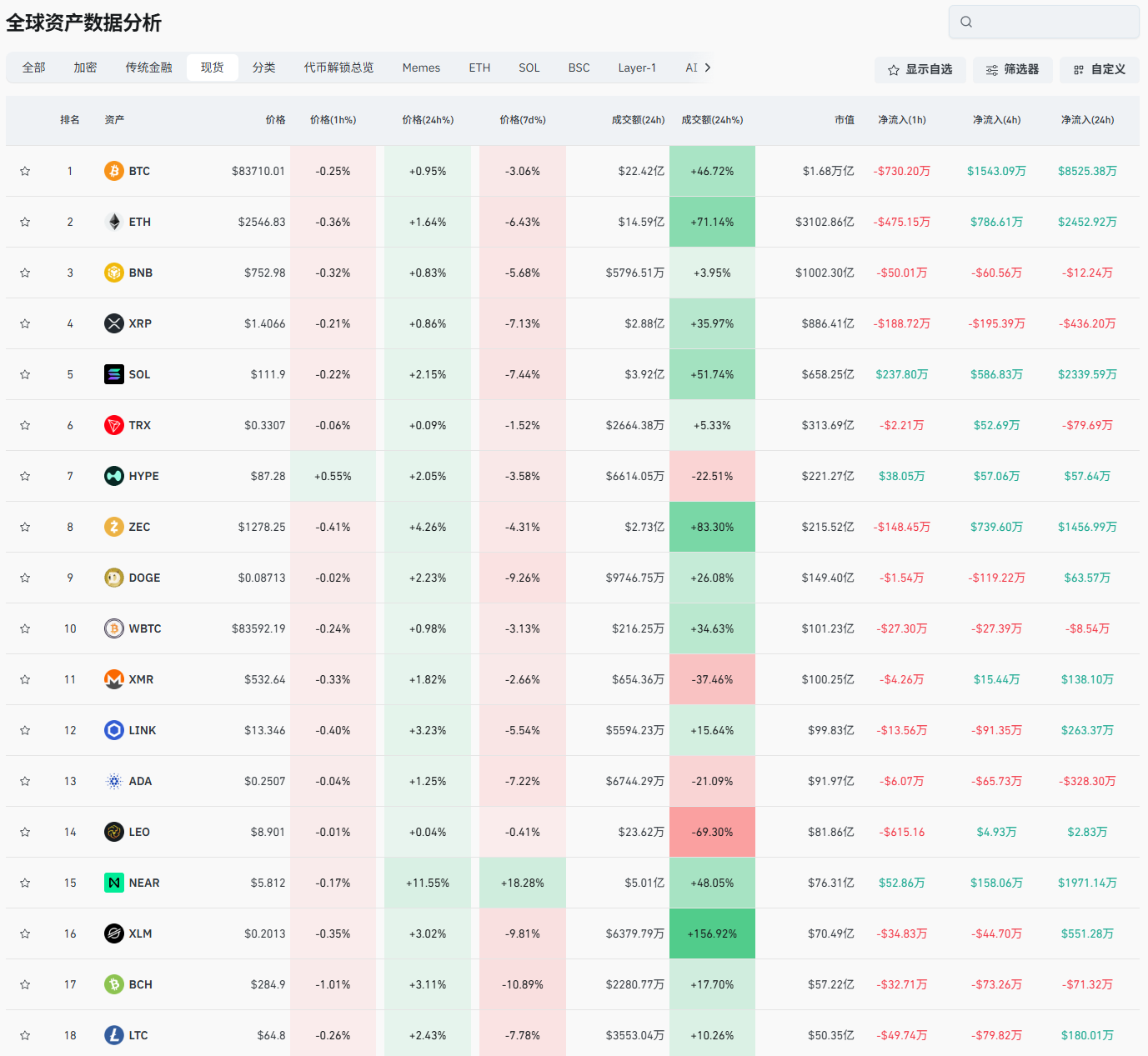Viewport: 1148px width, 1056px height.
Task: Click the TRX red logo icon
Action: click(114, 425)
